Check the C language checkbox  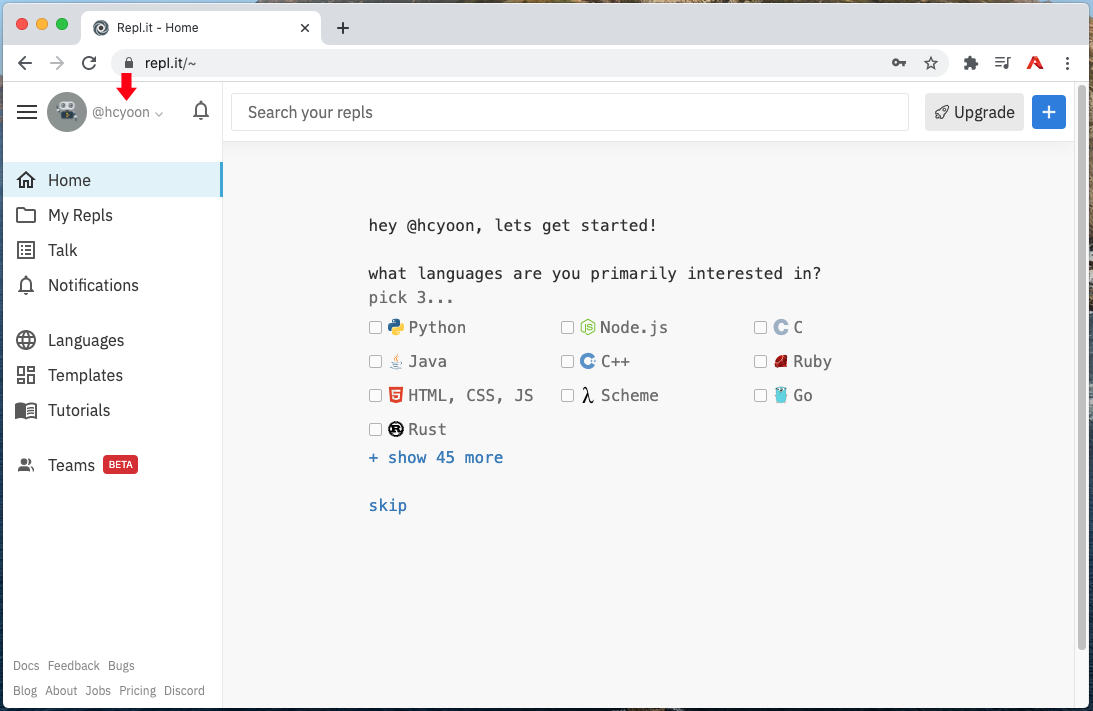click(x=760, y=328)
